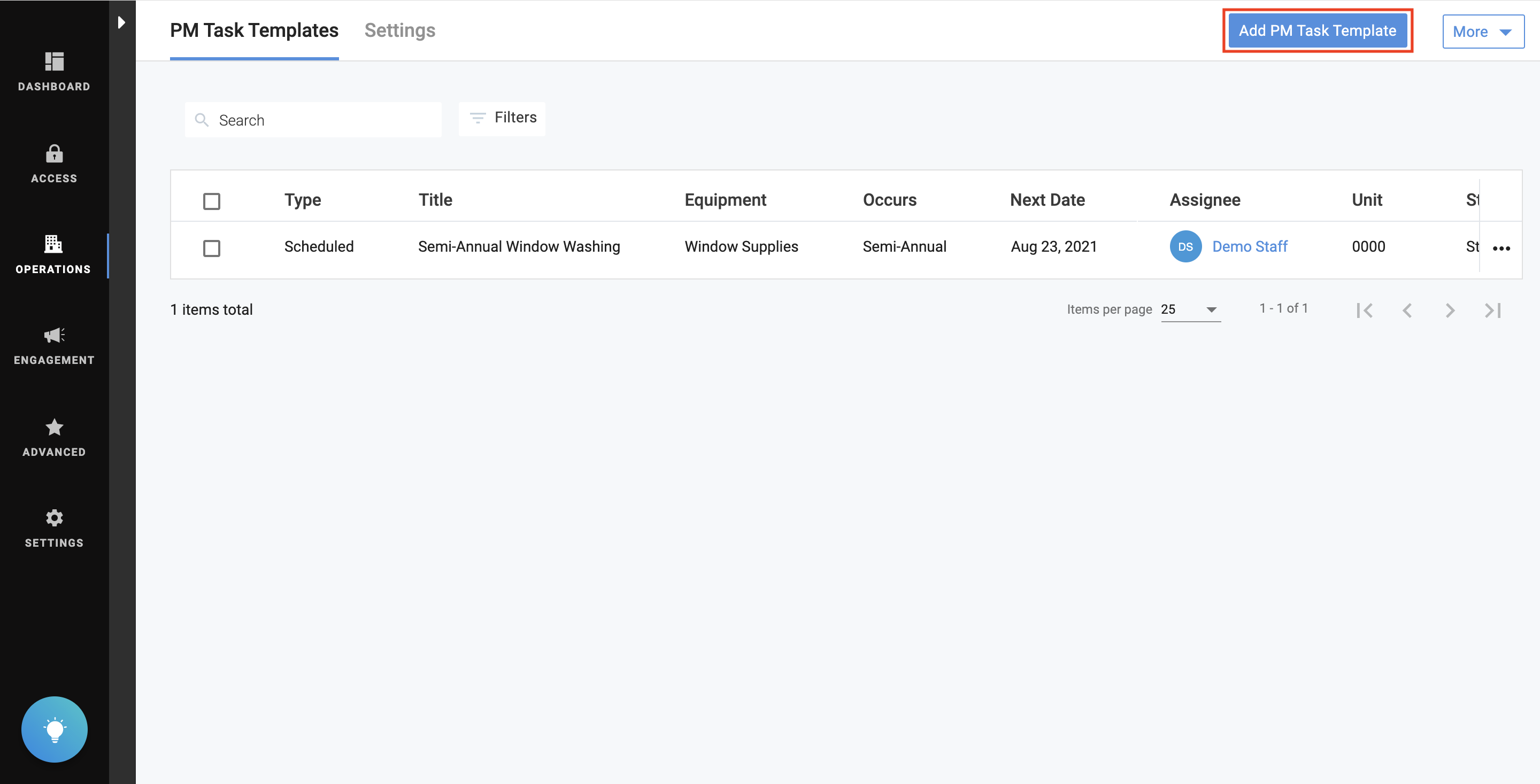Viewport: 1540px width, 784px height.
Task: Open the Settings gear in sidebar
Action: pos(54,517)
